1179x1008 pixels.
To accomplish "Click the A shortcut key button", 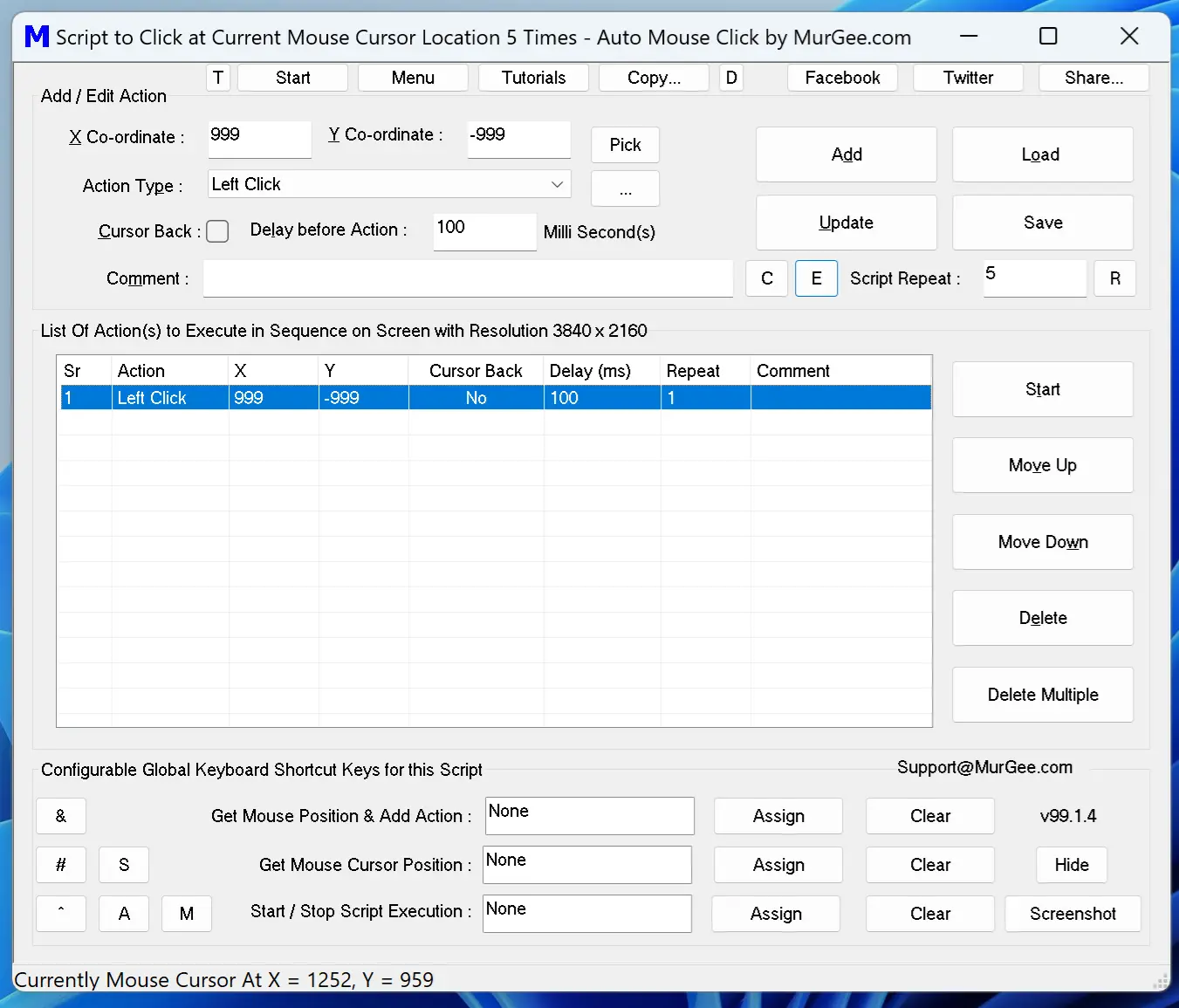I will click(x=123, y=914).
